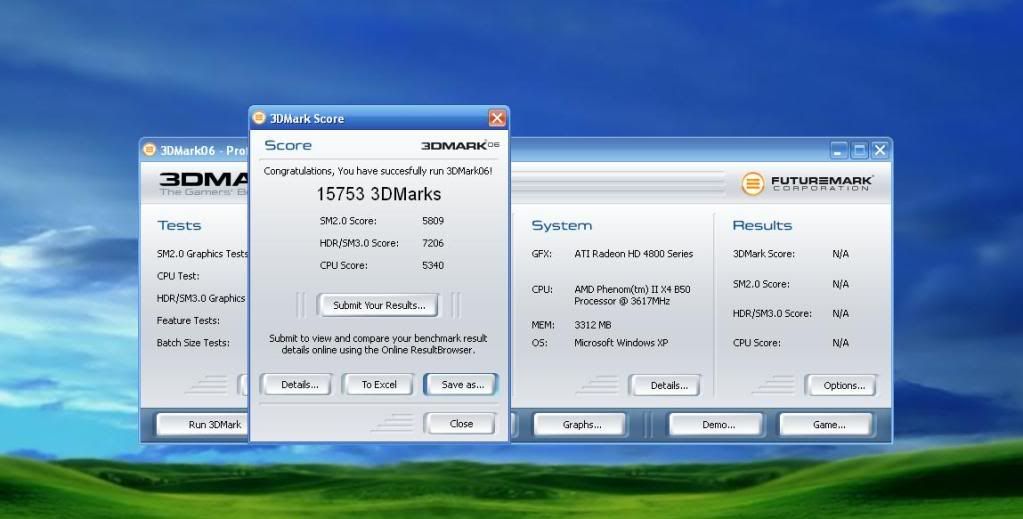Click the CPU Score value 5340
The width and height of the screenshot is (1023, 519).
(433, 265)
